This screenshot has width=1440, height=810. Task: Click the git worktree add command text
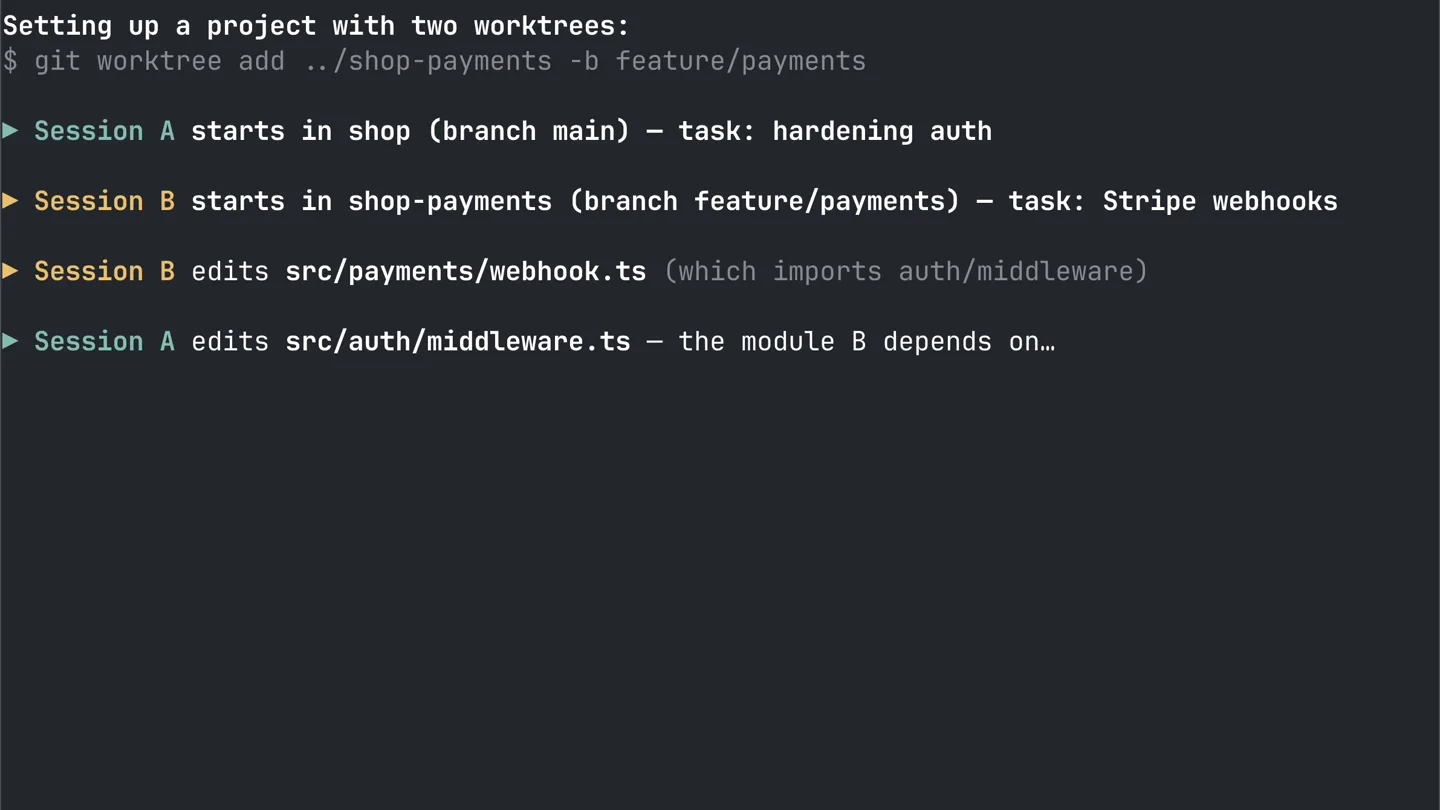click(160, 61)
